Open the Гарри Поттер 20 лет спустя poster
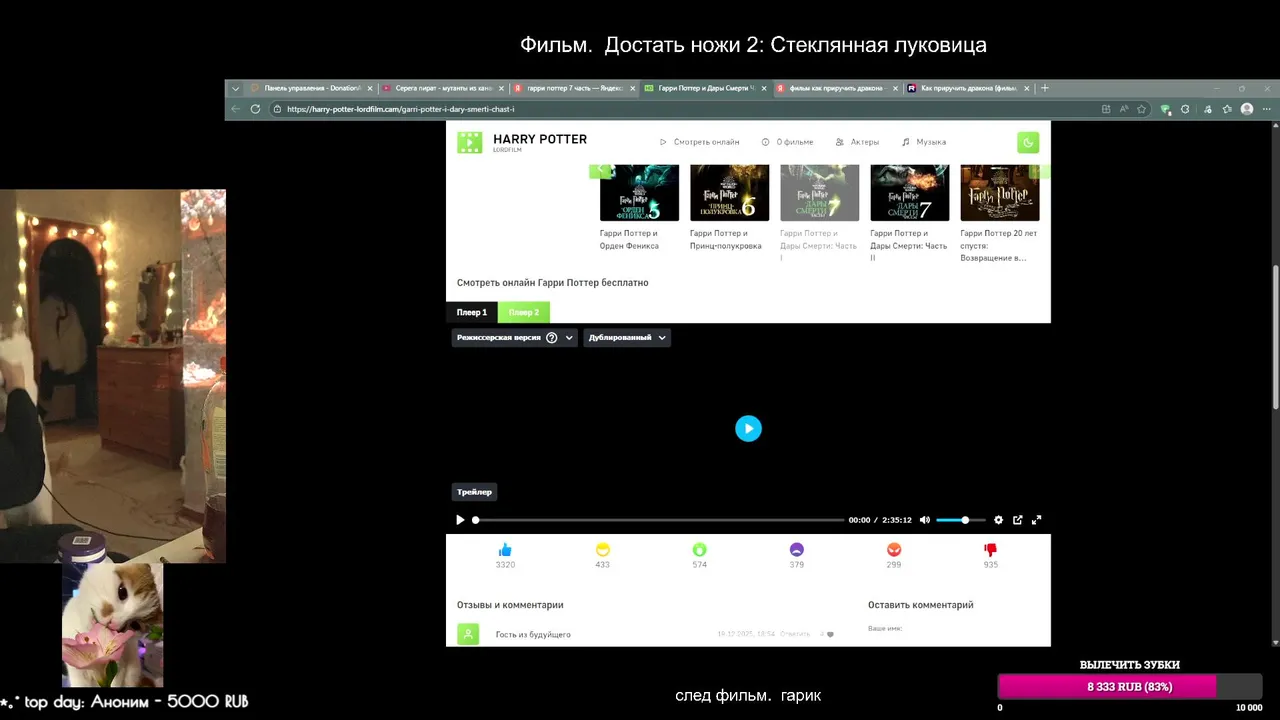The height and width of the screenshot is (720, 1280). (999, 193)
